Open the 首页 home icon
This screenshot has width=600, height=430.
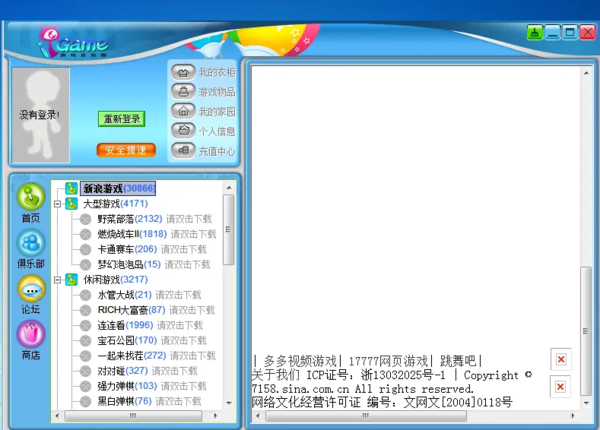(x=31, y=197)
